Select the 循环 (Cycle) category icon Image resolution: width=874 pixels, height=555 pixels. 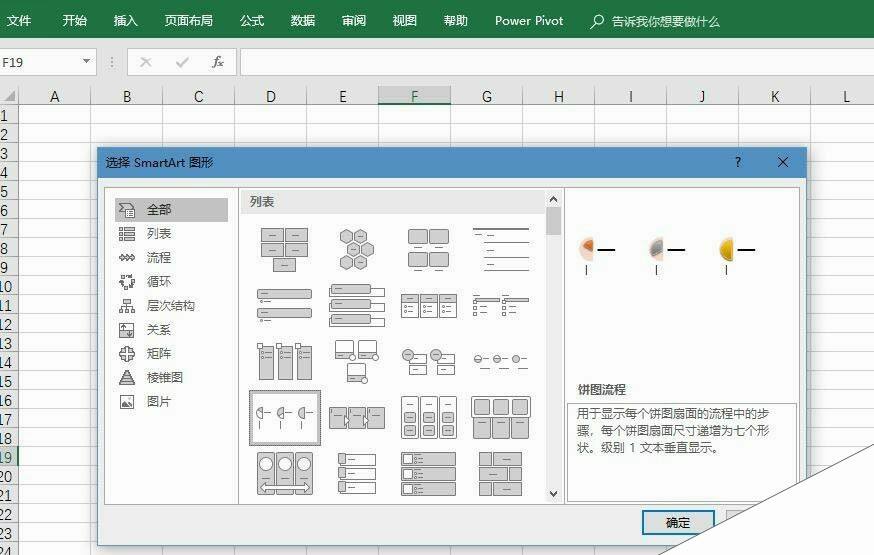pyautogui.click(x=127, y=282)
